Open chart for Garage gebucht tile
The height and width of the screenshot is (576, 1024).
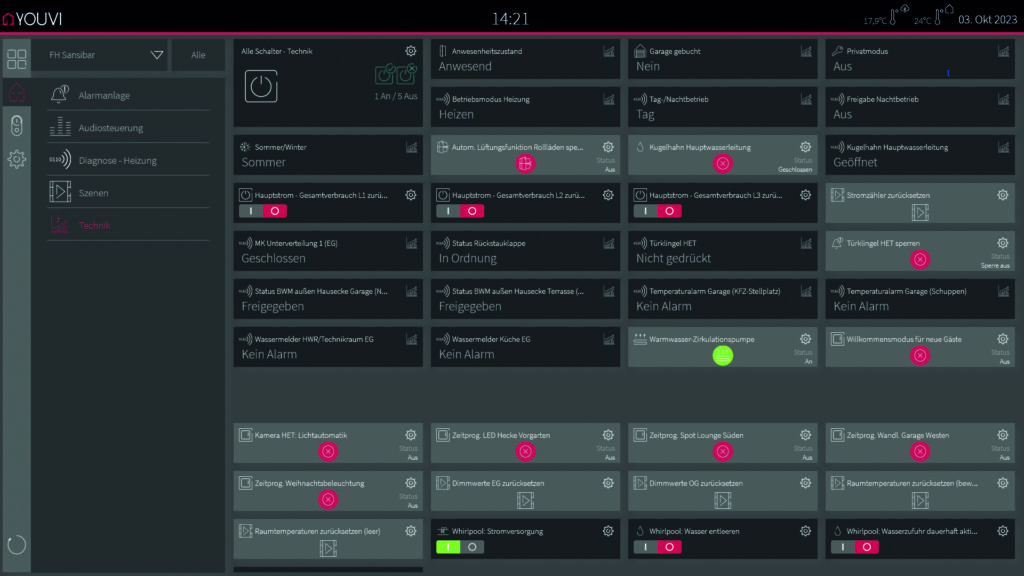point(805,51)
